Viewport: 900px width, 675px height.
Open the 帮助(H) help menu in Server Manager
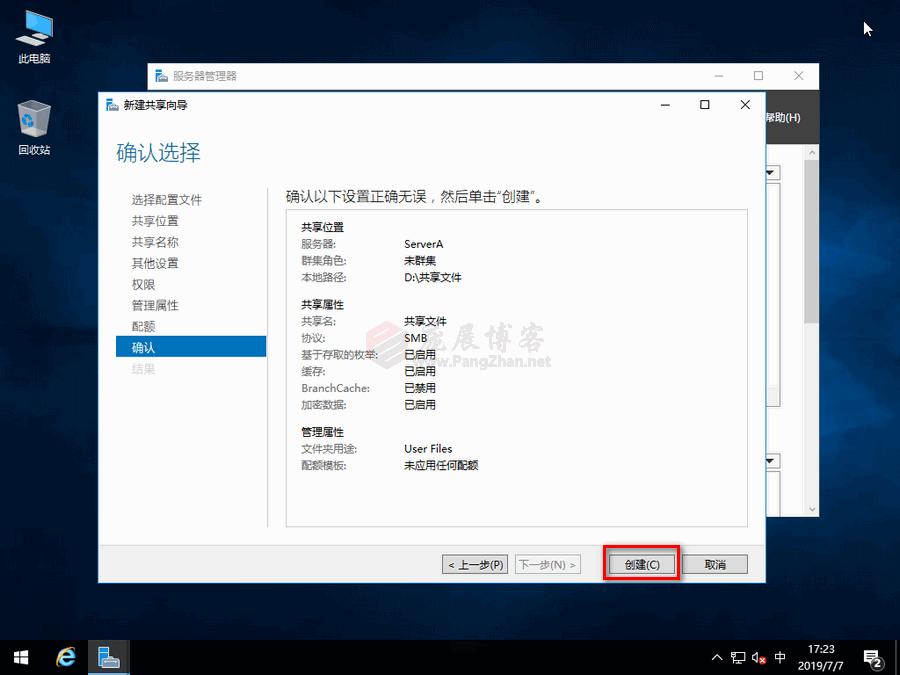click(x=783, y=118)
